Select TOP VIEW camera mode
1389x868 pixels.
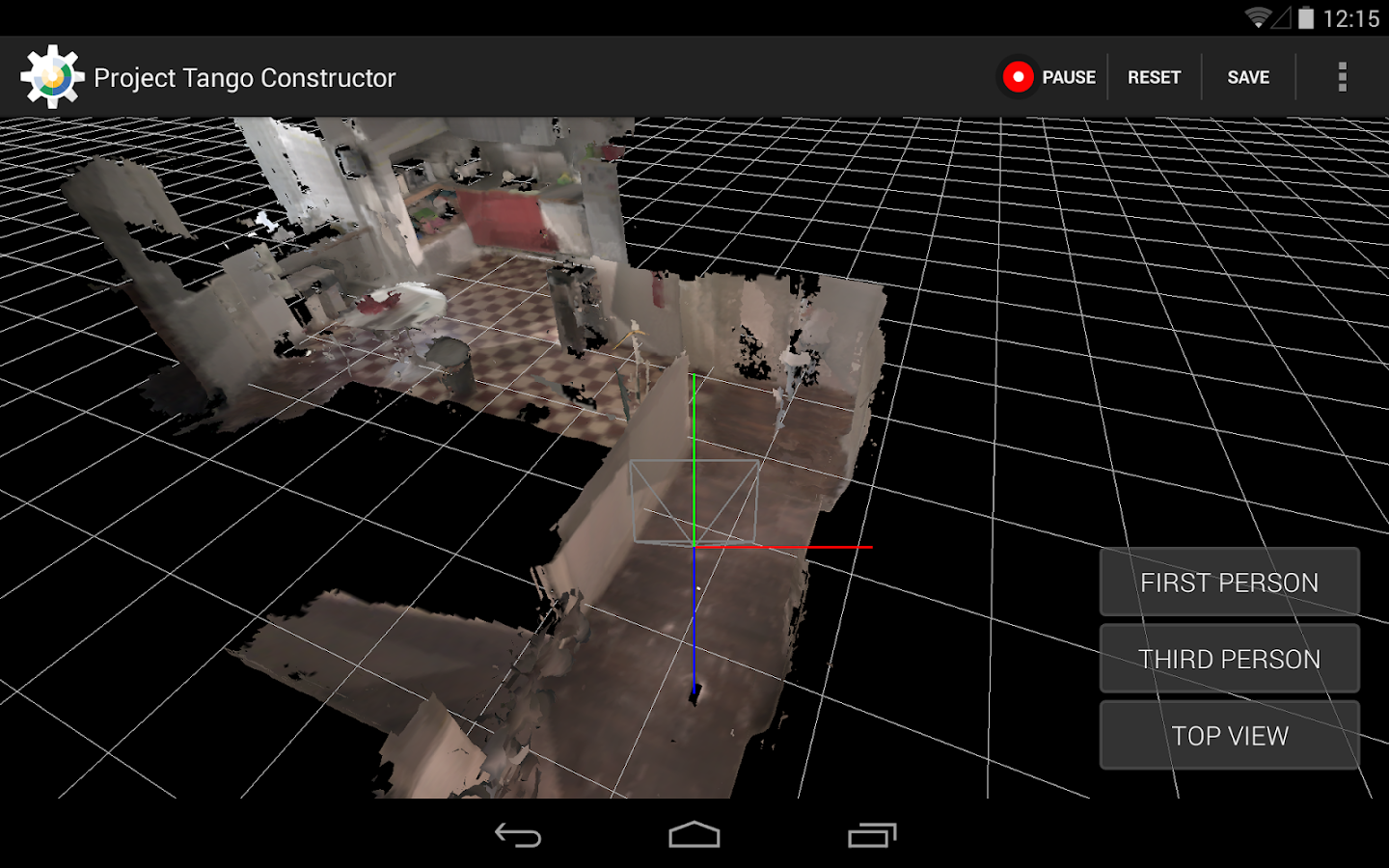1229,736
